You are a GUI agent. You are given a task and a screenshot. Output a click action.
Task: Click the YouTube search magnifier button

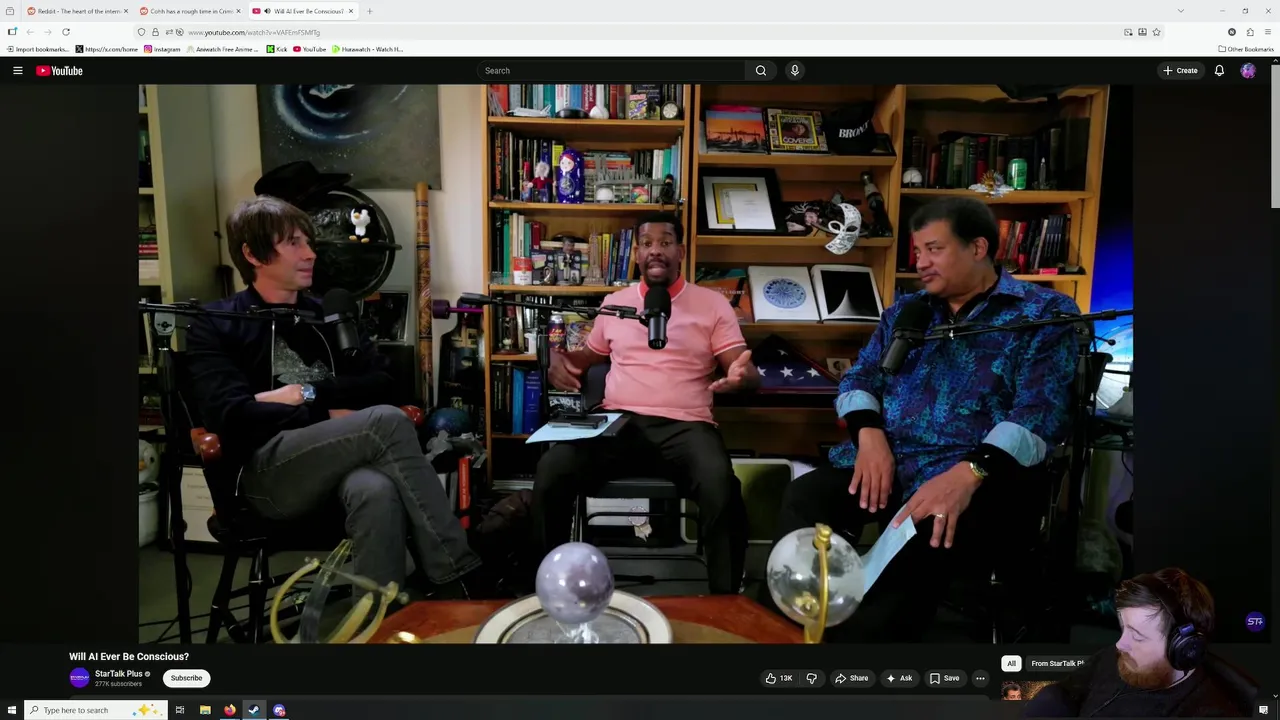point(761,71)
